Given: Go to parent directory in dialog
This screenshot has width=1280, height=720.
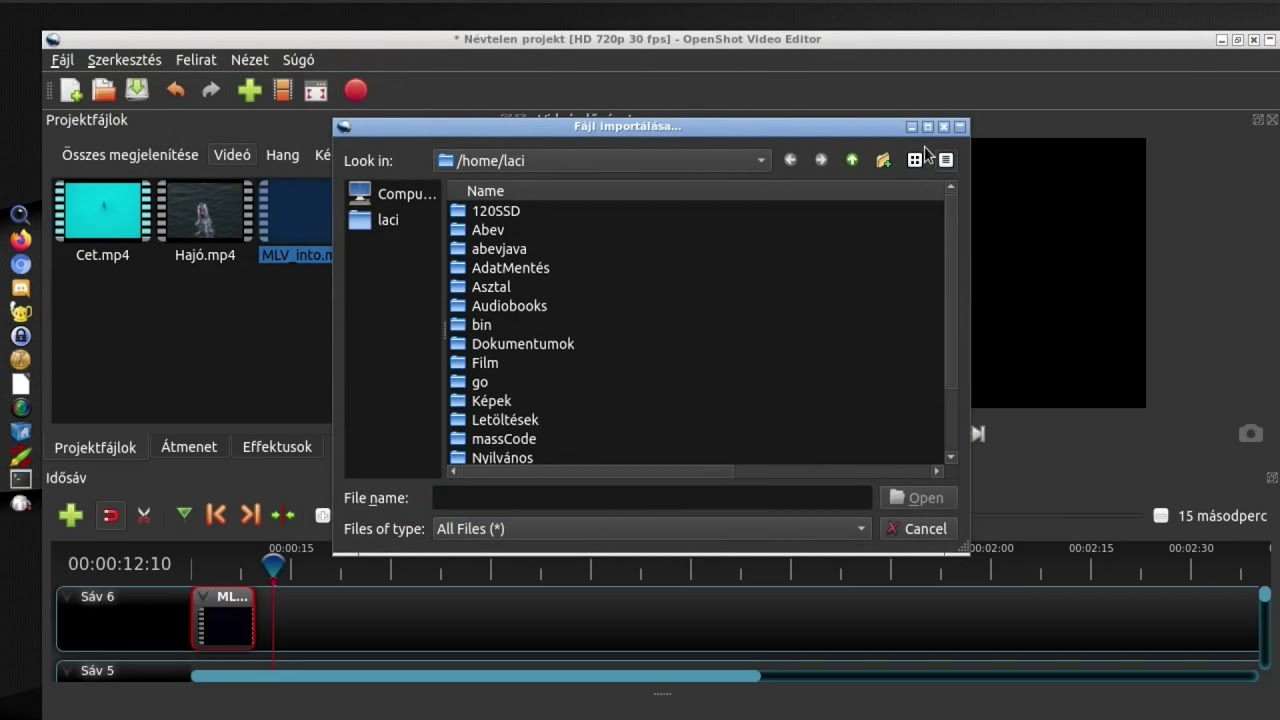Looking at the screenshot, I should pos(852,160).
